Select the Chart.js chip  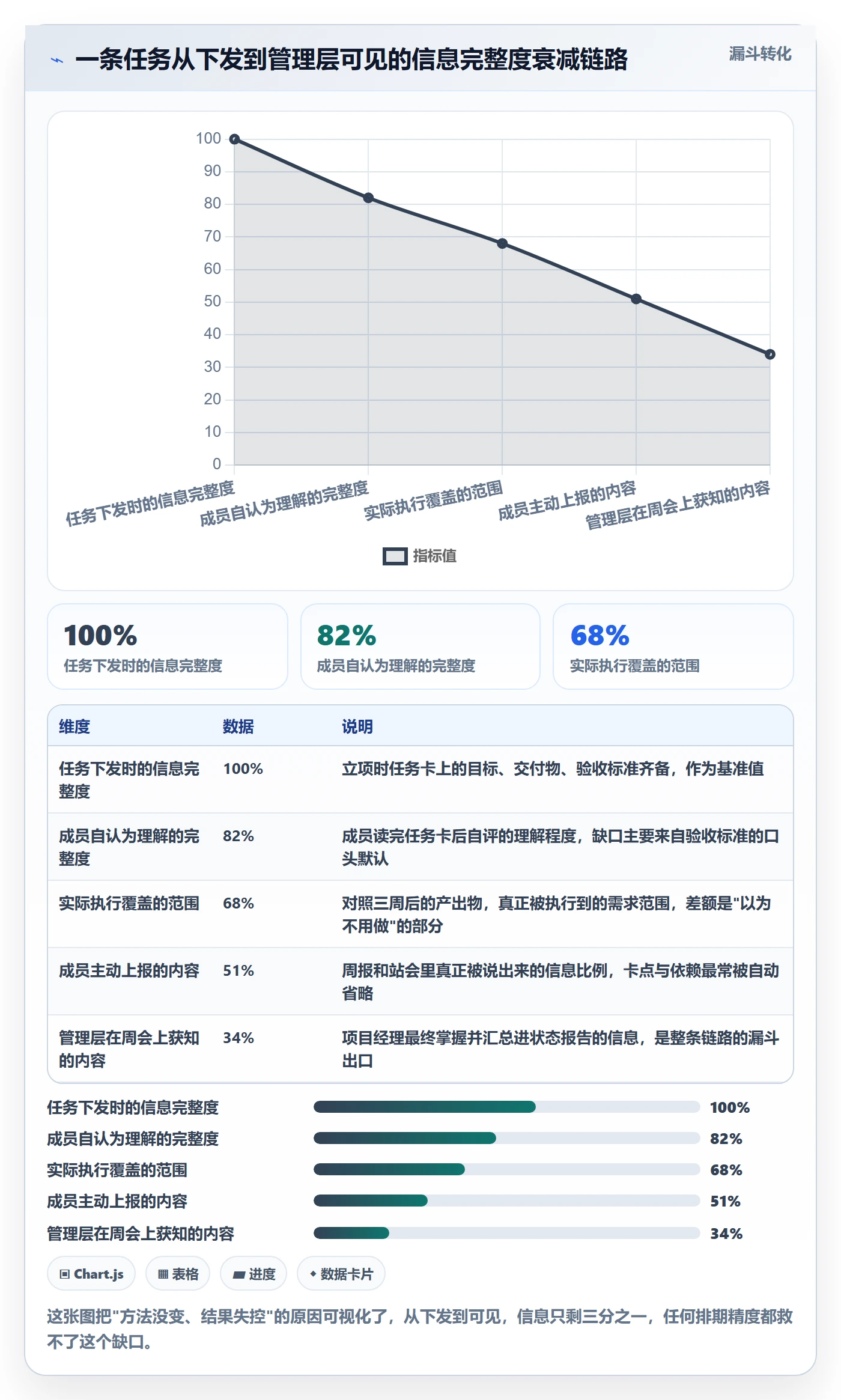pyautogui.click(x=91, y=1274)
